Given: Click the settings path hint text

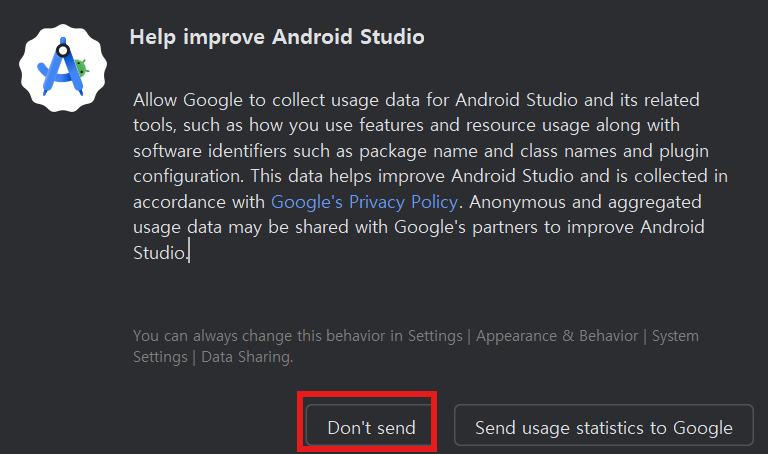Looking at the screenshot, I should (x=416, y=346).
